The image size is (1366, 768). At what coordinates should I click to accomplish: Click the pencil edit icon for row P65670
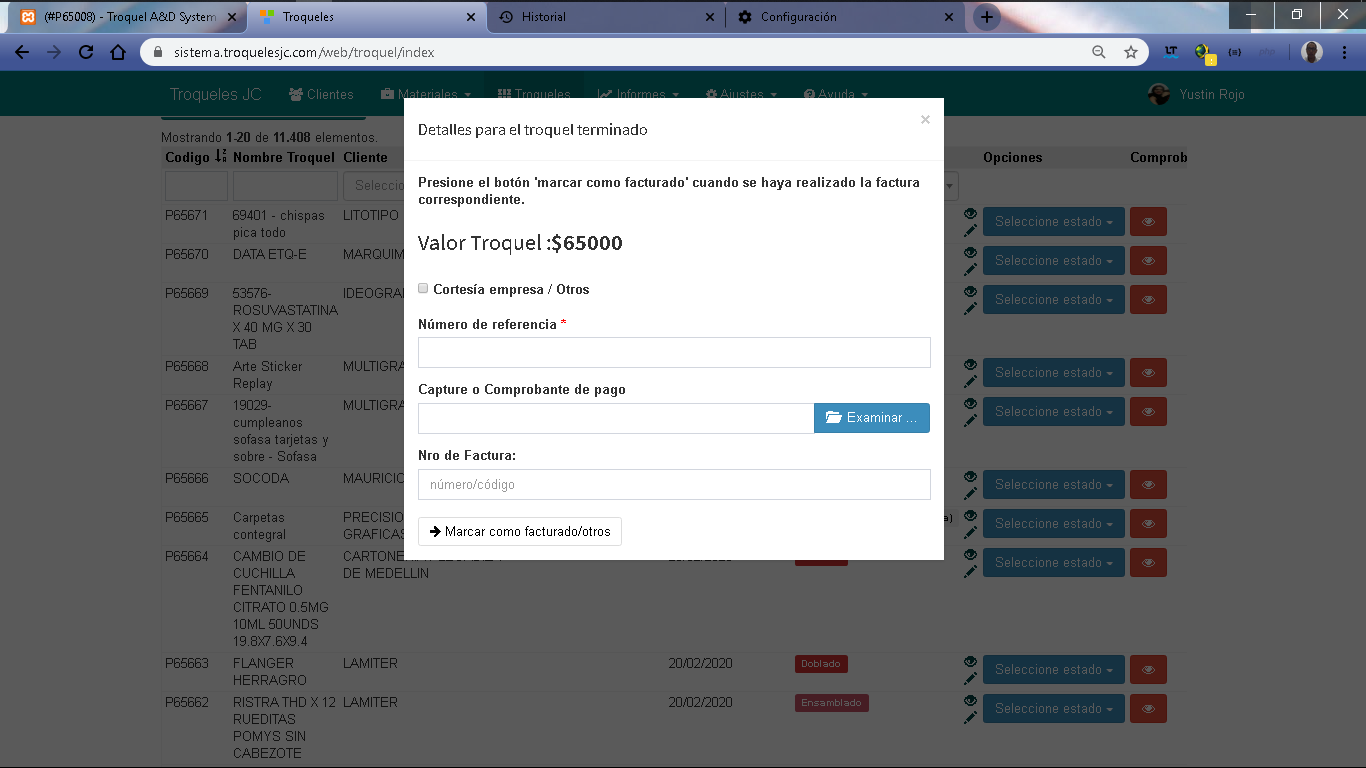[970, 269]
